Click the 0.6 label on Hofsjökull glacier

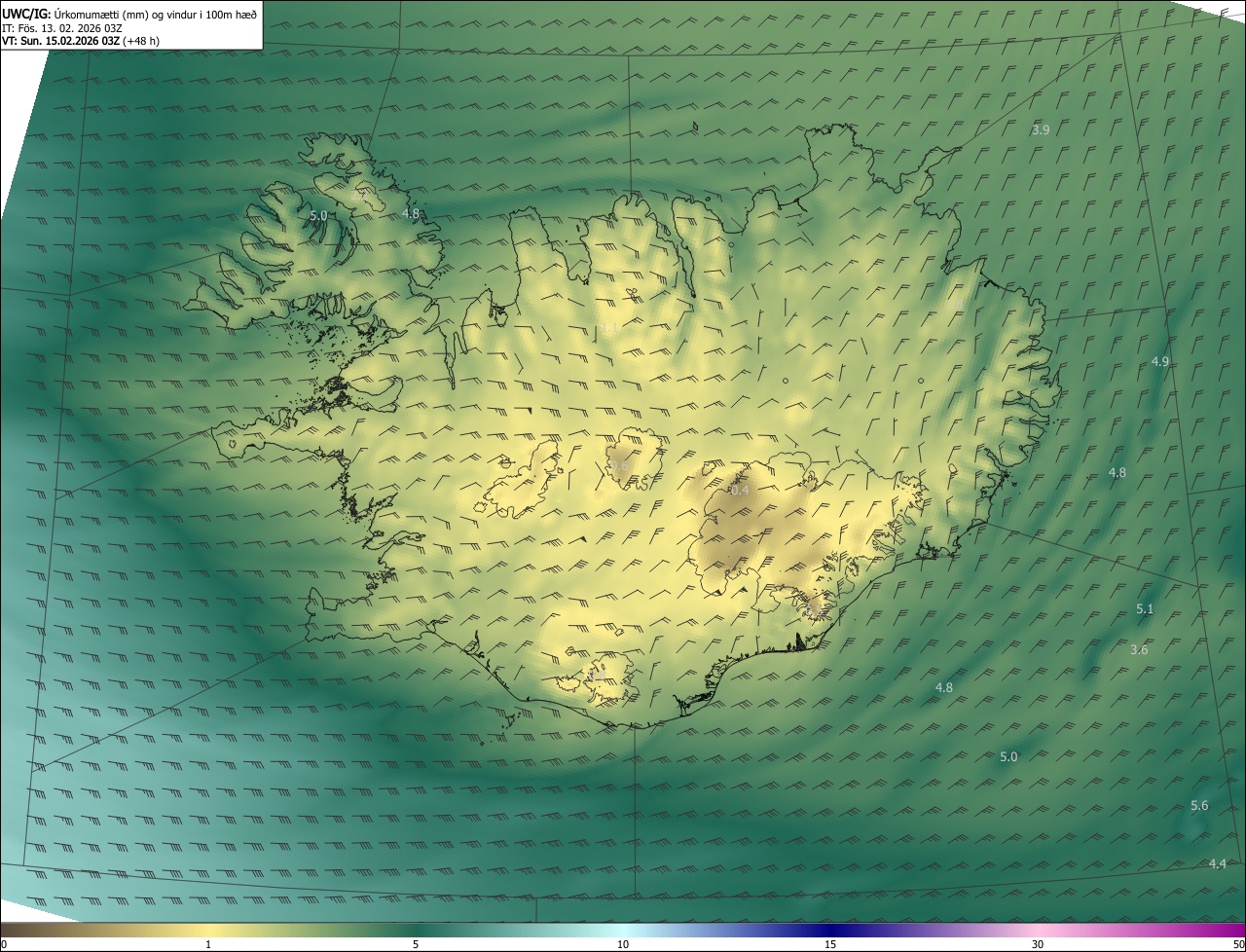[619, 466]
